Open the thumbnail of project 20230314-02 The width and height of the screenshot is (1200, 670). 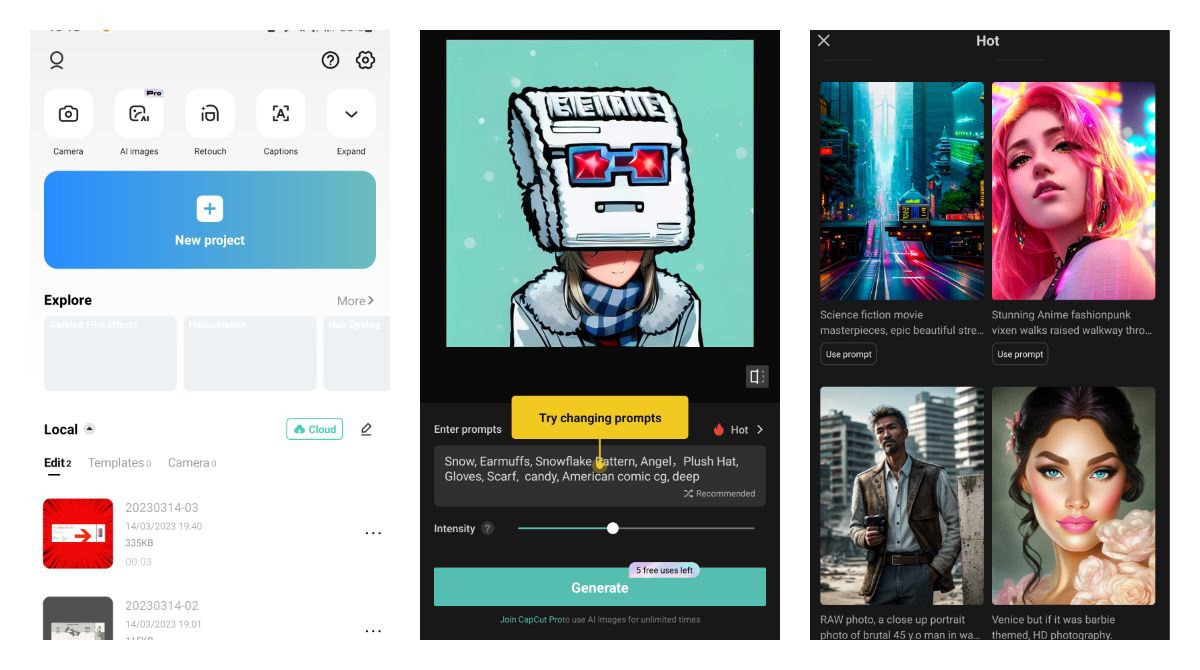pyautogui.click(x=78, y=619)
